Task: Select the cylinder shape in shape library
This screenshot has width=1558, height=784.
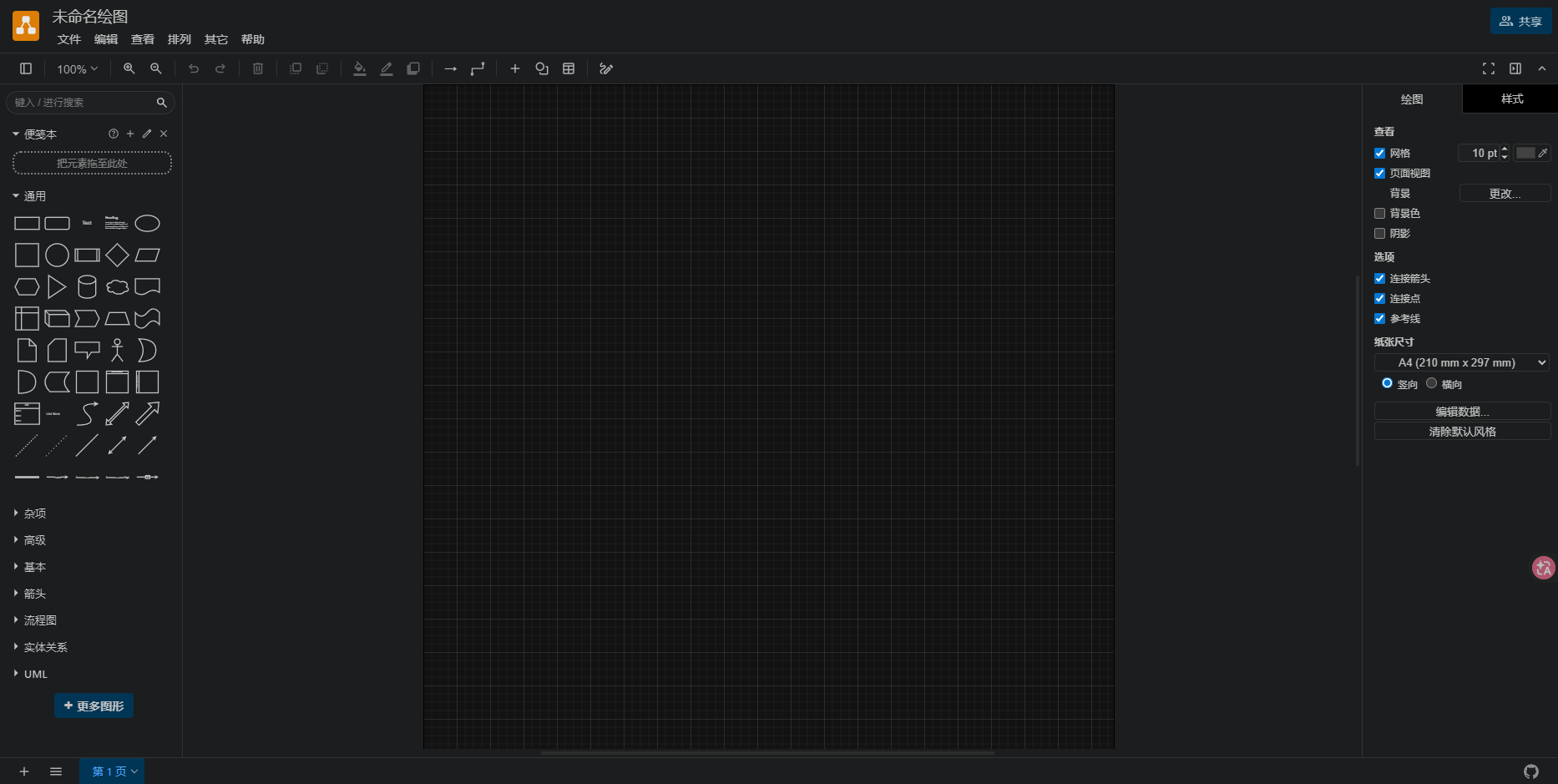Action: pos(87,287)
